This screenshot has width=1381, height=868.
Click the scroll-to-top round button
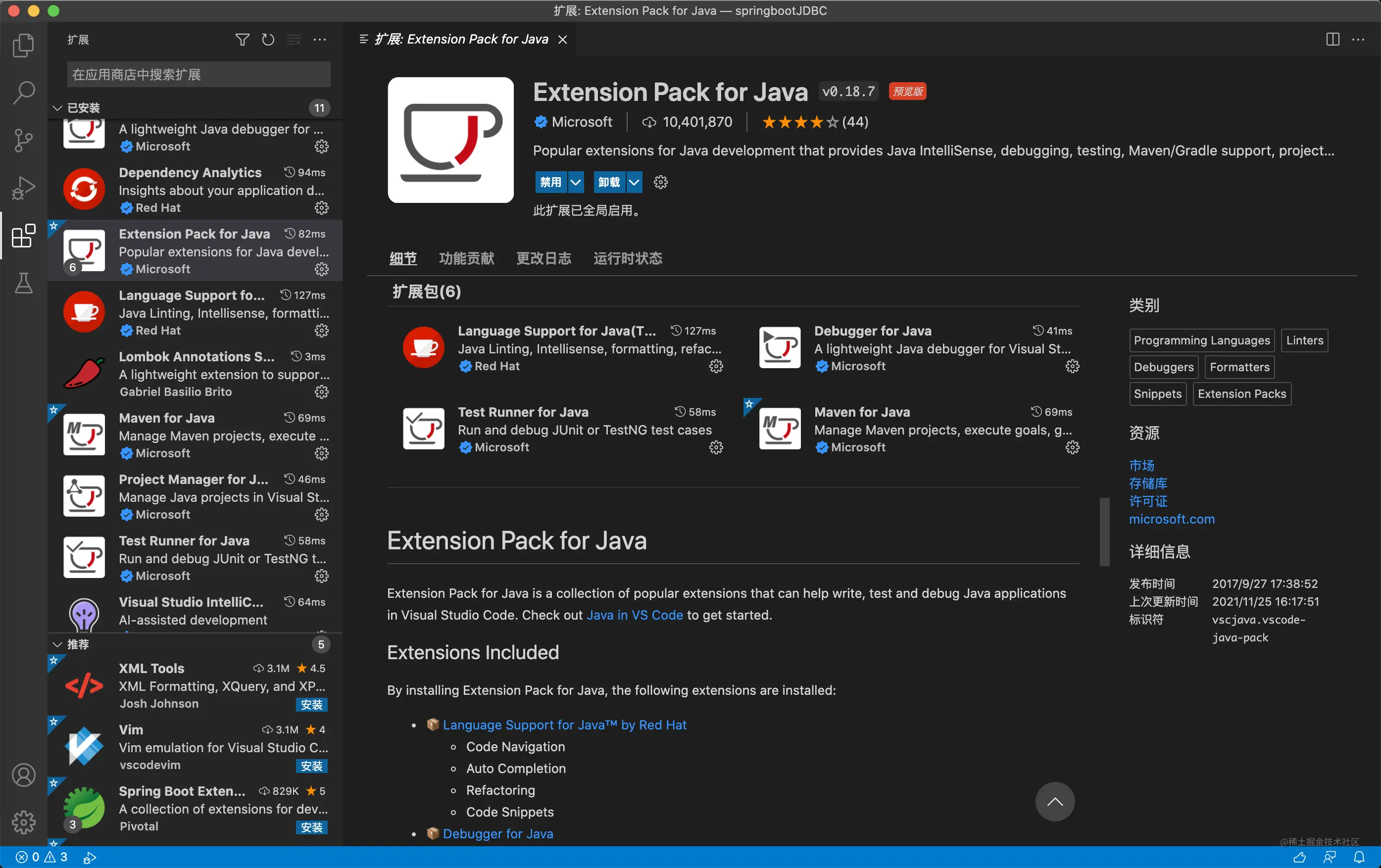click(1054, 802)
